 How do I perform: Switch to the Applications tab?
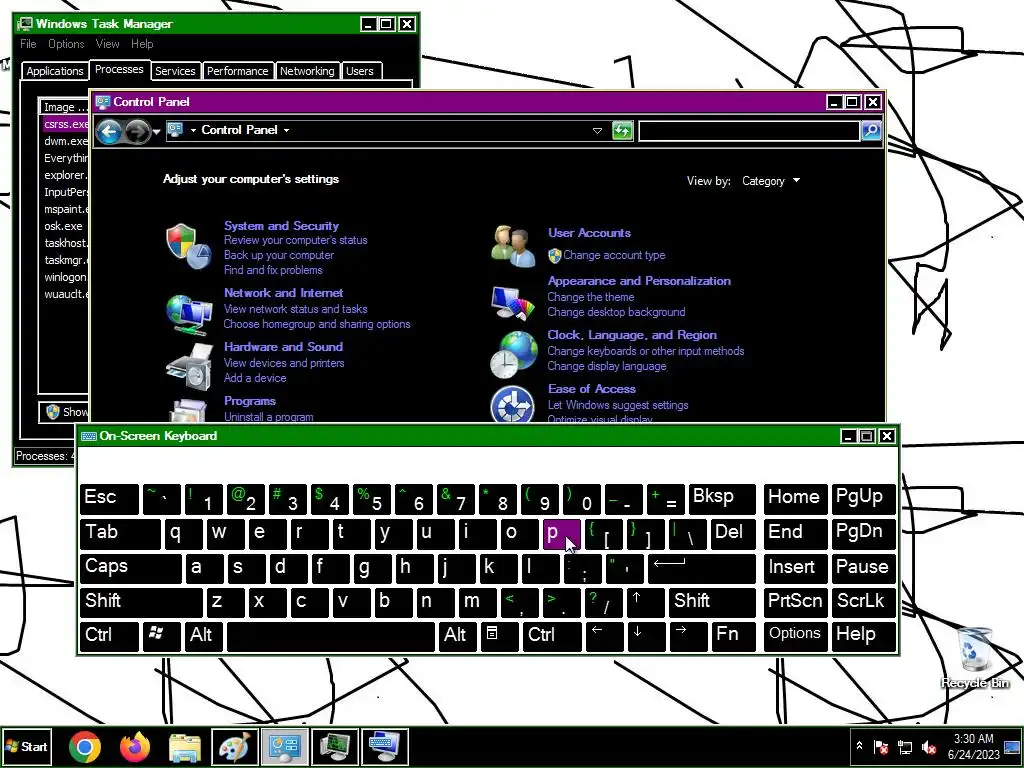55,71
